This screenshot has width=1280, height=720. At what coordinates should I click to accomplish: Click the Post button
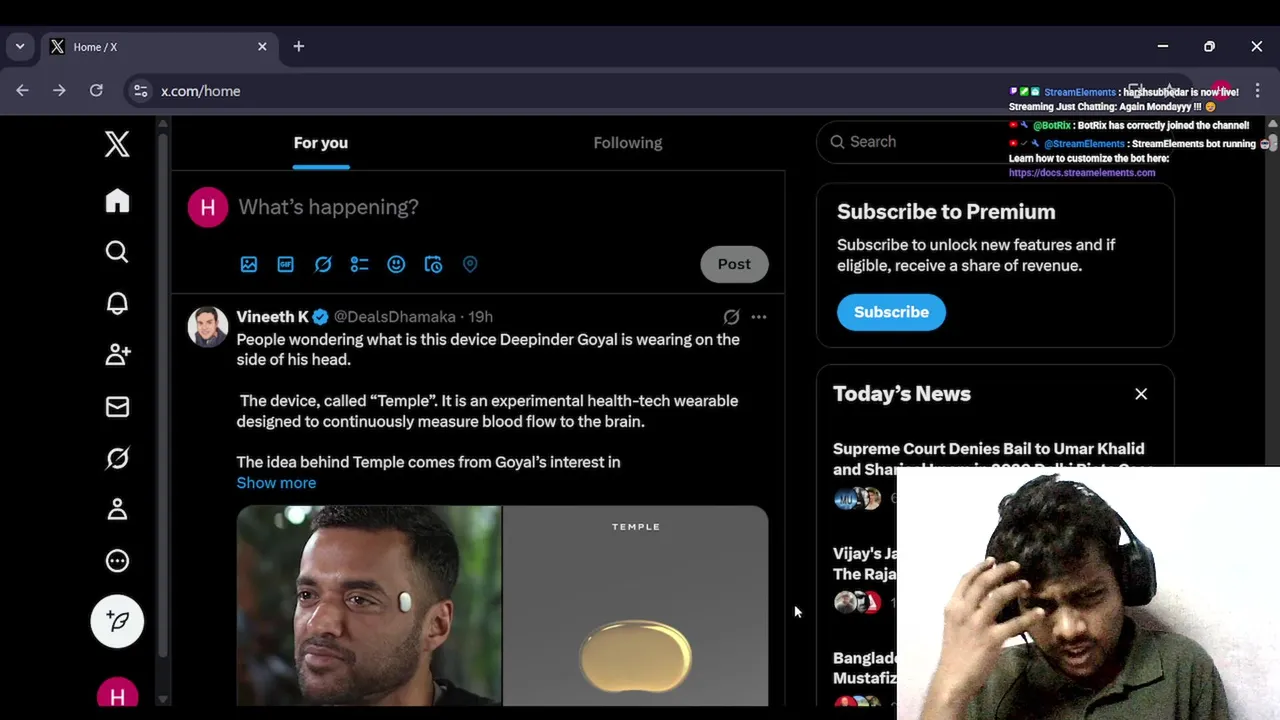(x=734, y=264)
